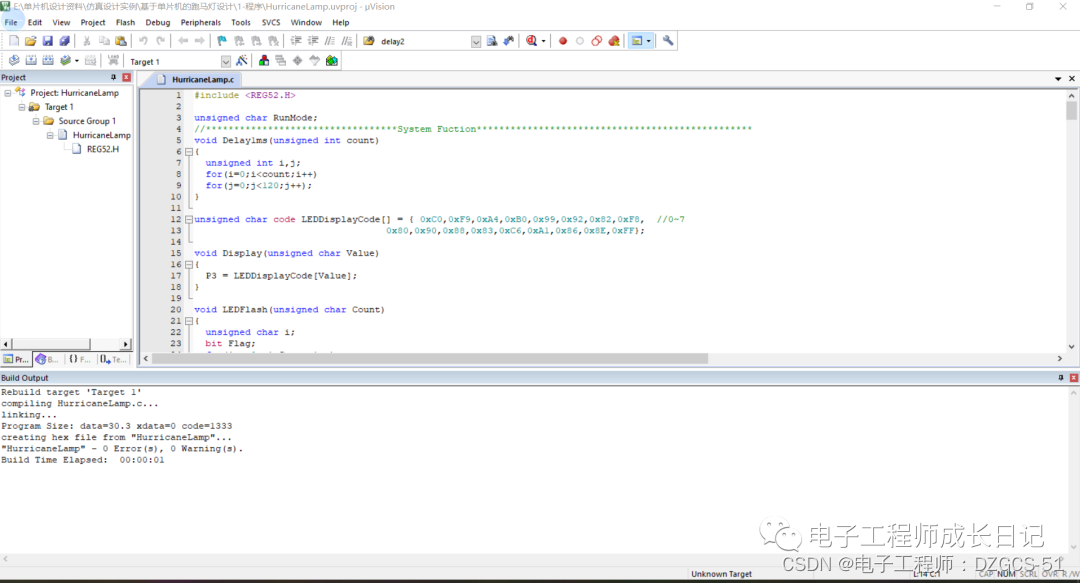Open a file with the folder icon

30,41
